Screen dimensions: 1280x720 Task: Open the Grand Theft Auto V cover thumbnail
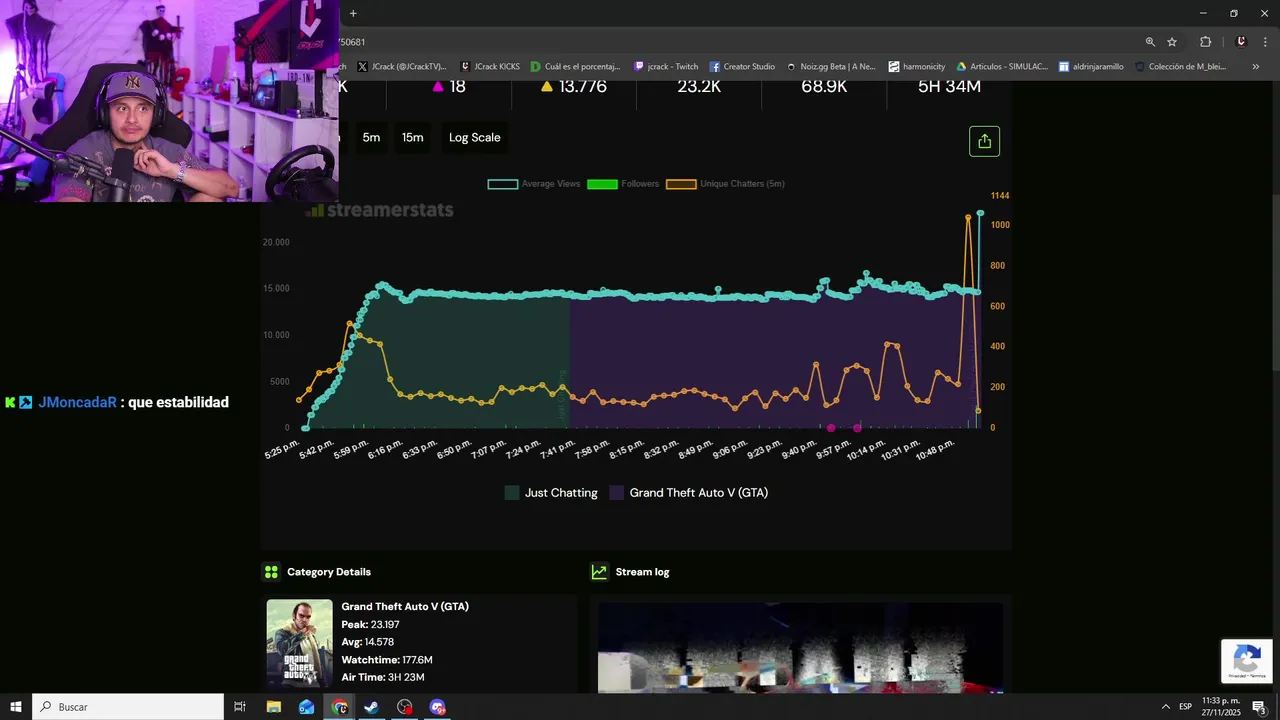(x=299, y=643)
